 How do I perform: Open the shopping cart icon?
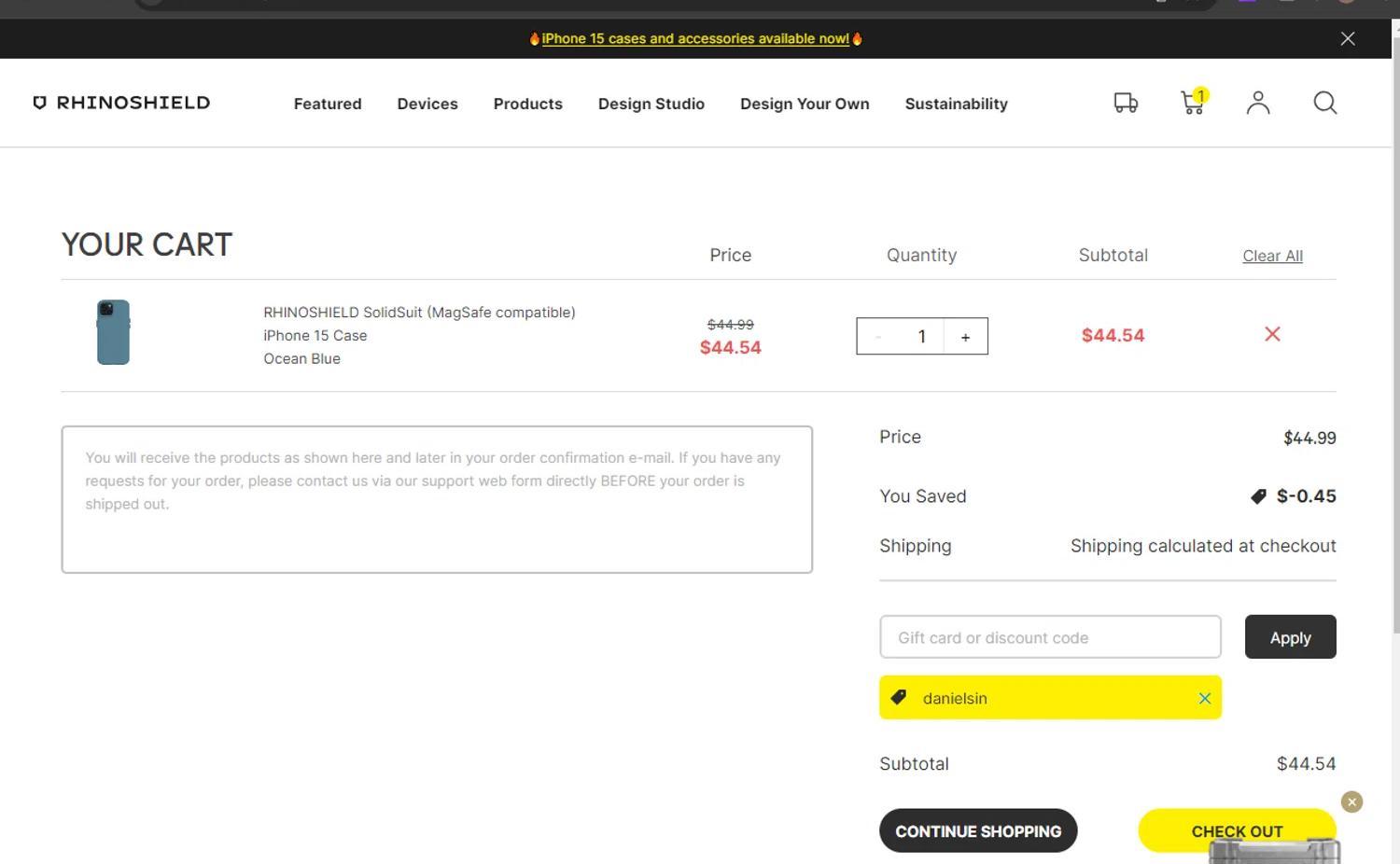pyautogui.click(x=1192, y=103)
